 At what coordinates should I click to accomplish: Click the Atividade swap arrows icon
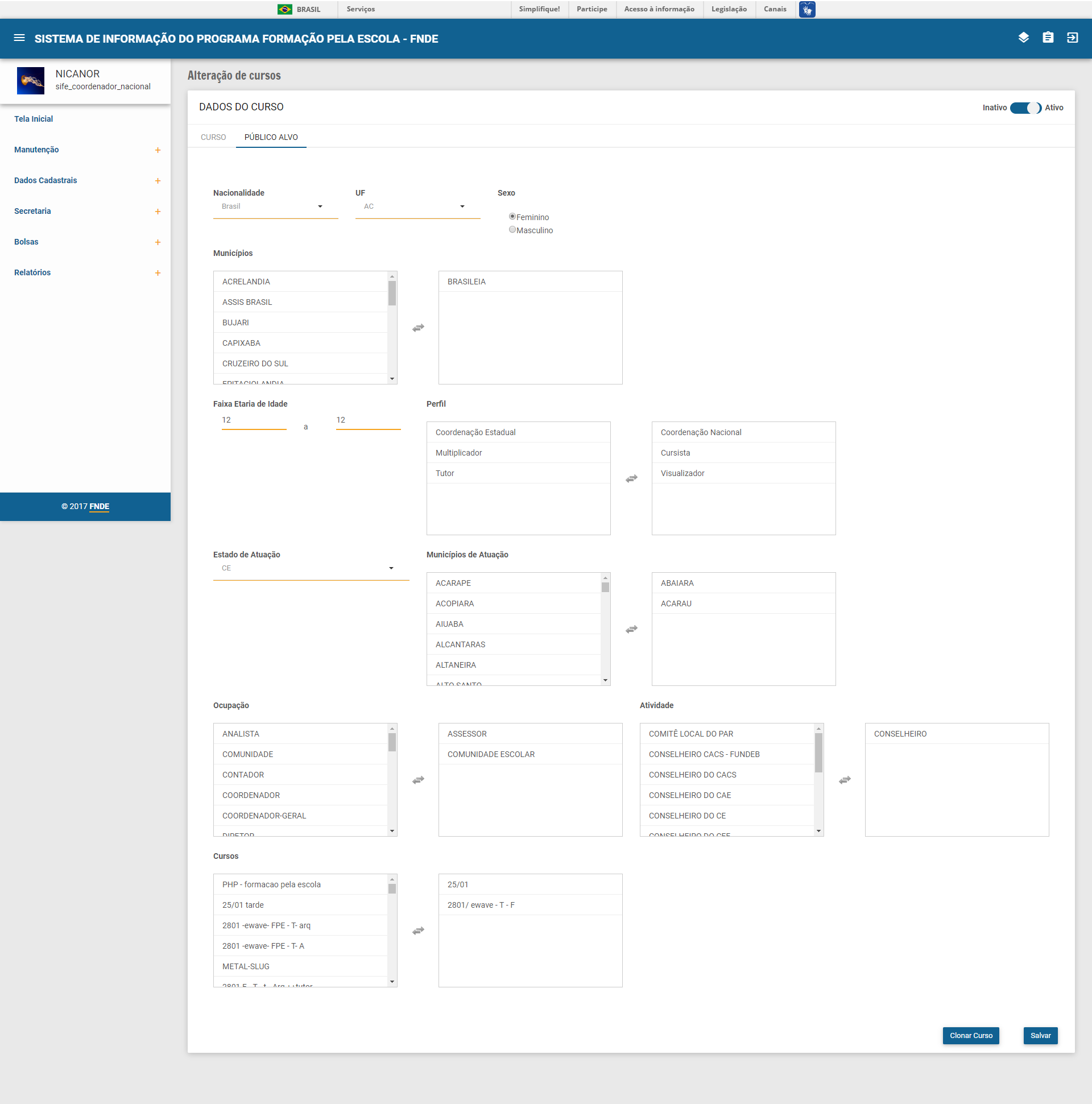844,780
